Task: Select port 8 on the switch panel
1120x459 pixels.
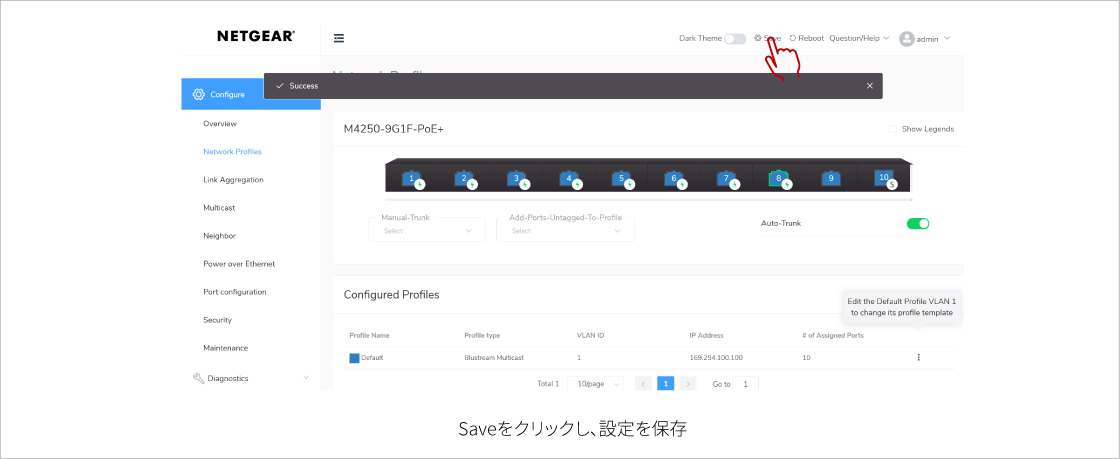Action: tap(777, 178)
